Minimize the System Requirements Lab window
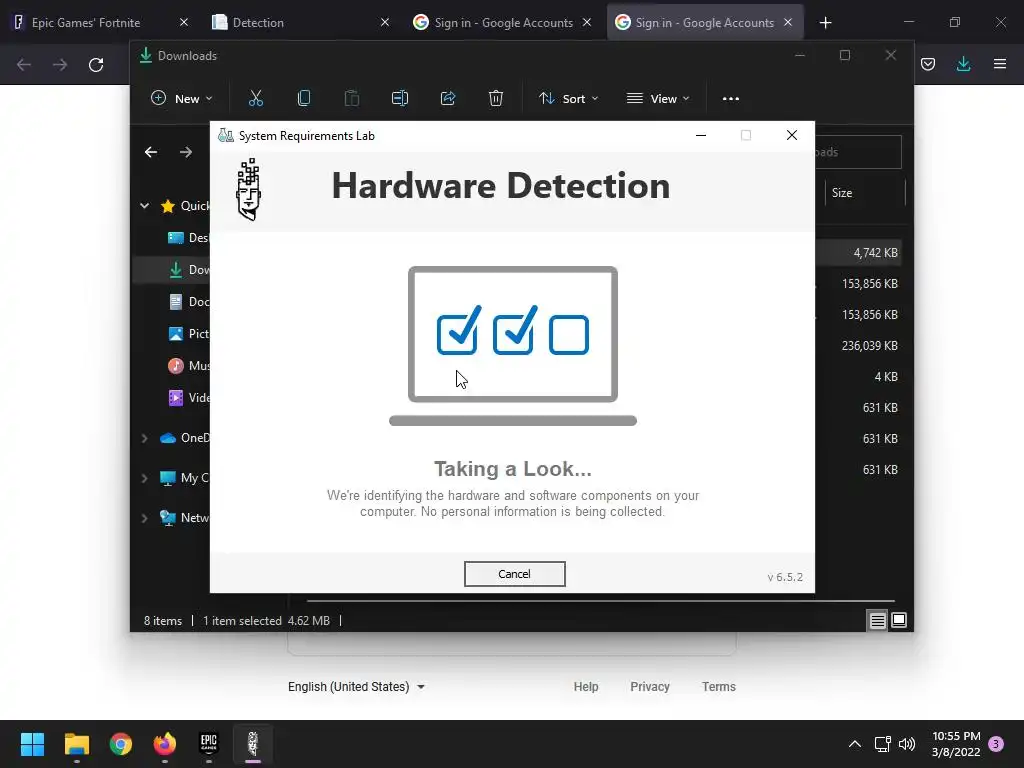Viewport: 1024px width, 768px height. tap(701, 135)
